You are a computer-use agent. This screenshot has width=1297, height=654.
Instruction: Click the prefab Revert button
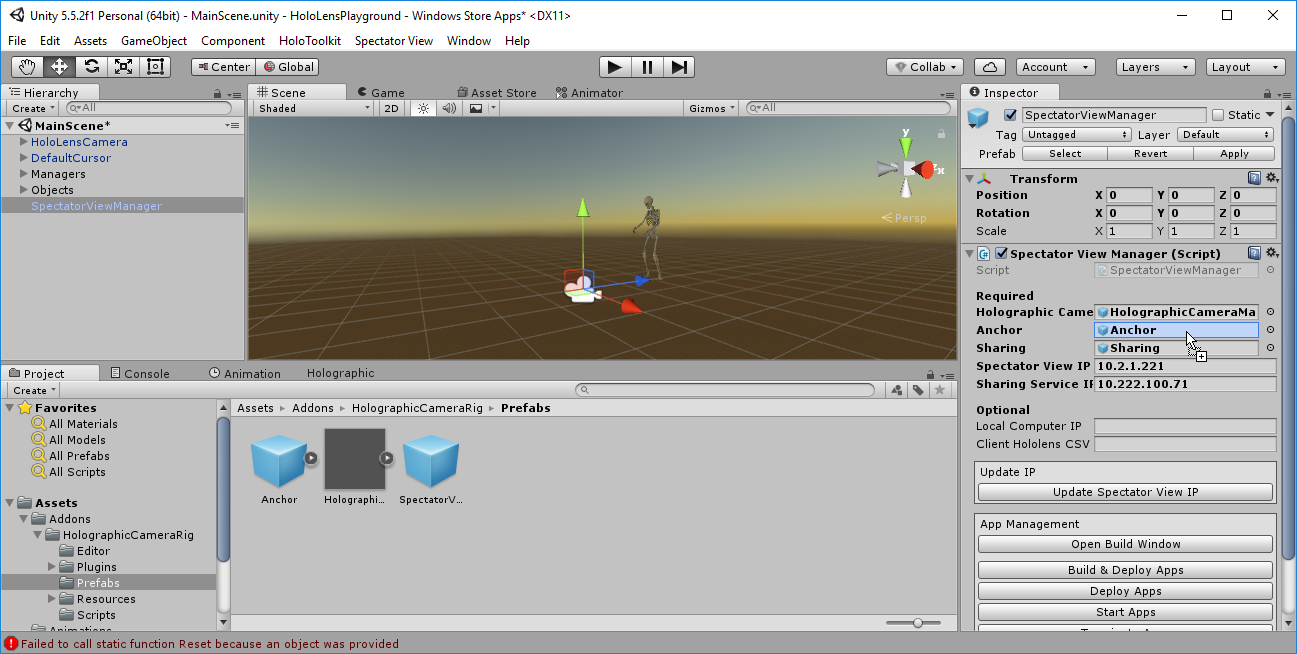1150,154
